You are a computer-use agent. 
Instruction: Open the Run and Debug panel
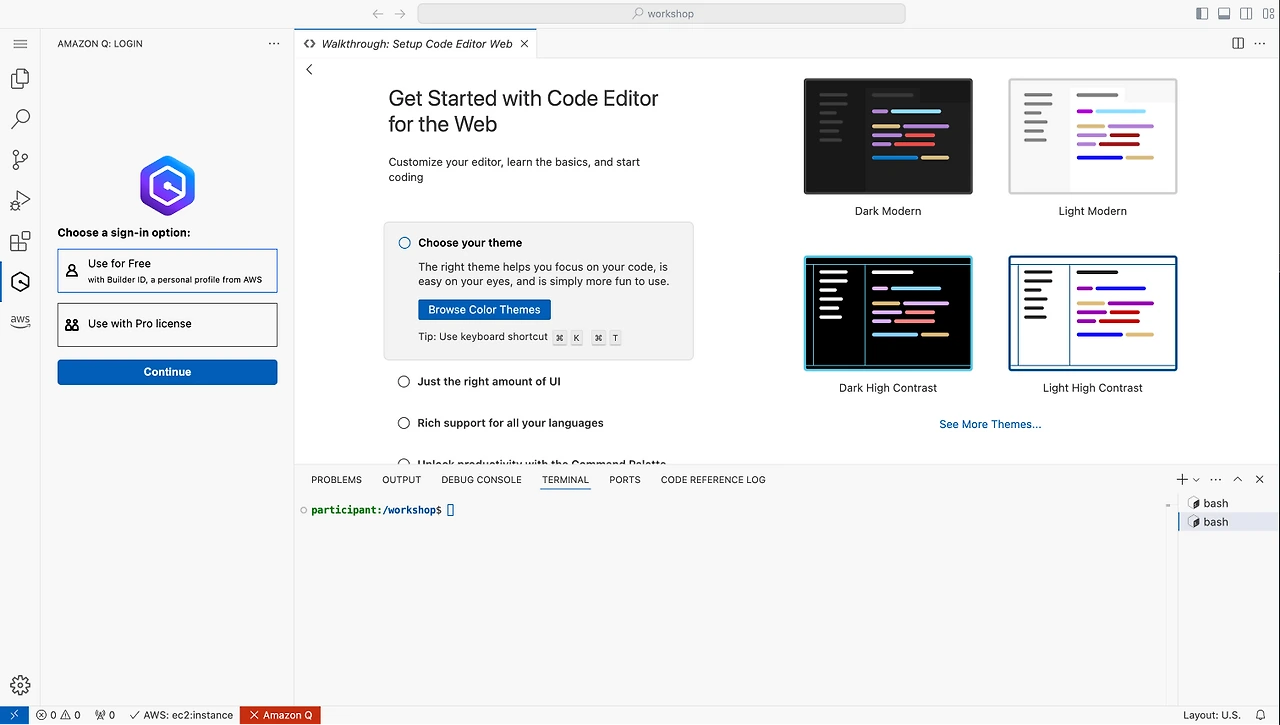click(x=20, y=201)
